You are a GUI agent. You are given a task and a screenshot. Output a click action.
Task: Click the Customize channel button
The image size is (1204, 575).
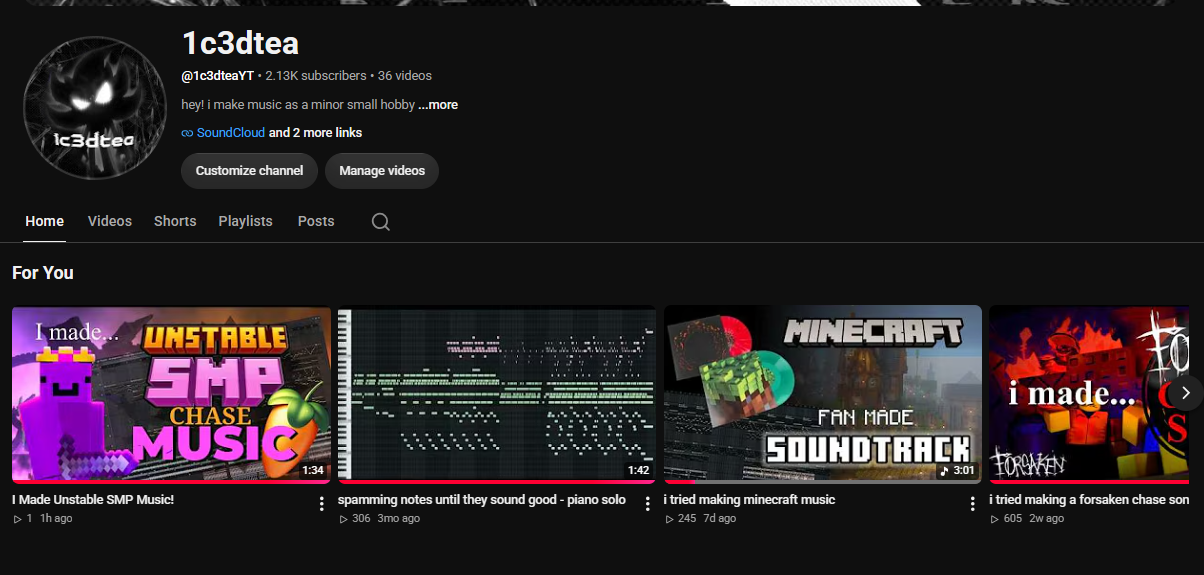(249, 171)
